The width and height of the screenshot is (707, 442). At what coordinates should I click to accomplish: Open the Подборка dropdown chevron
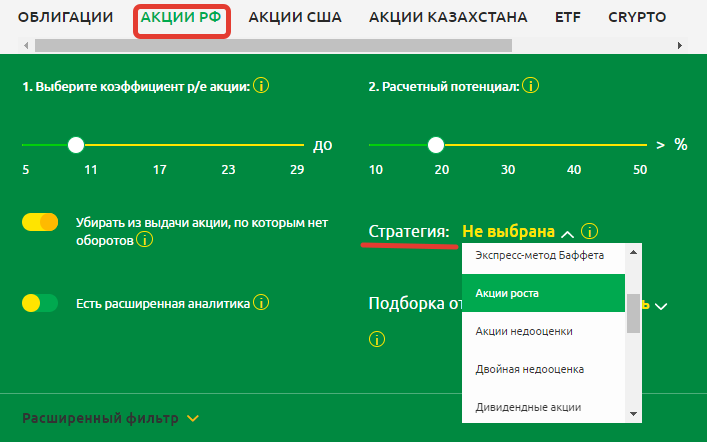coord(660,305)
